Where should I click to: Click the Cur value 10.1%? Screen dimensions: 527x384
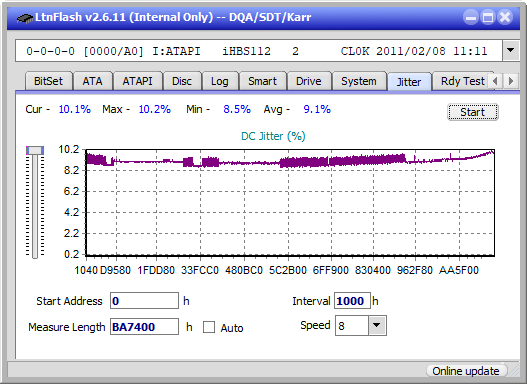(x=75, y=109)
